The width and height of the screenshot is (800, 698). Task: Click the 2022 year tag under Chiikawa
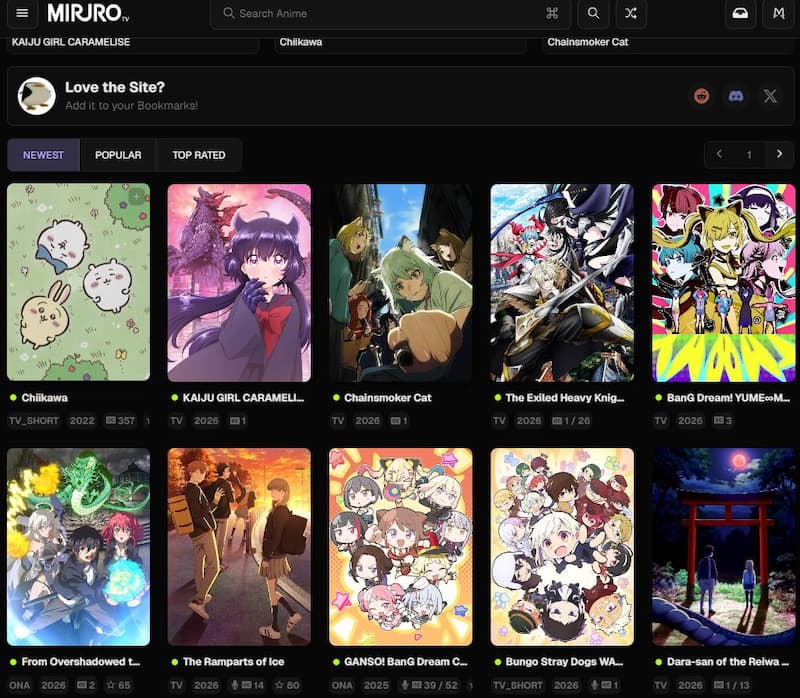click(x=82, y=420)
